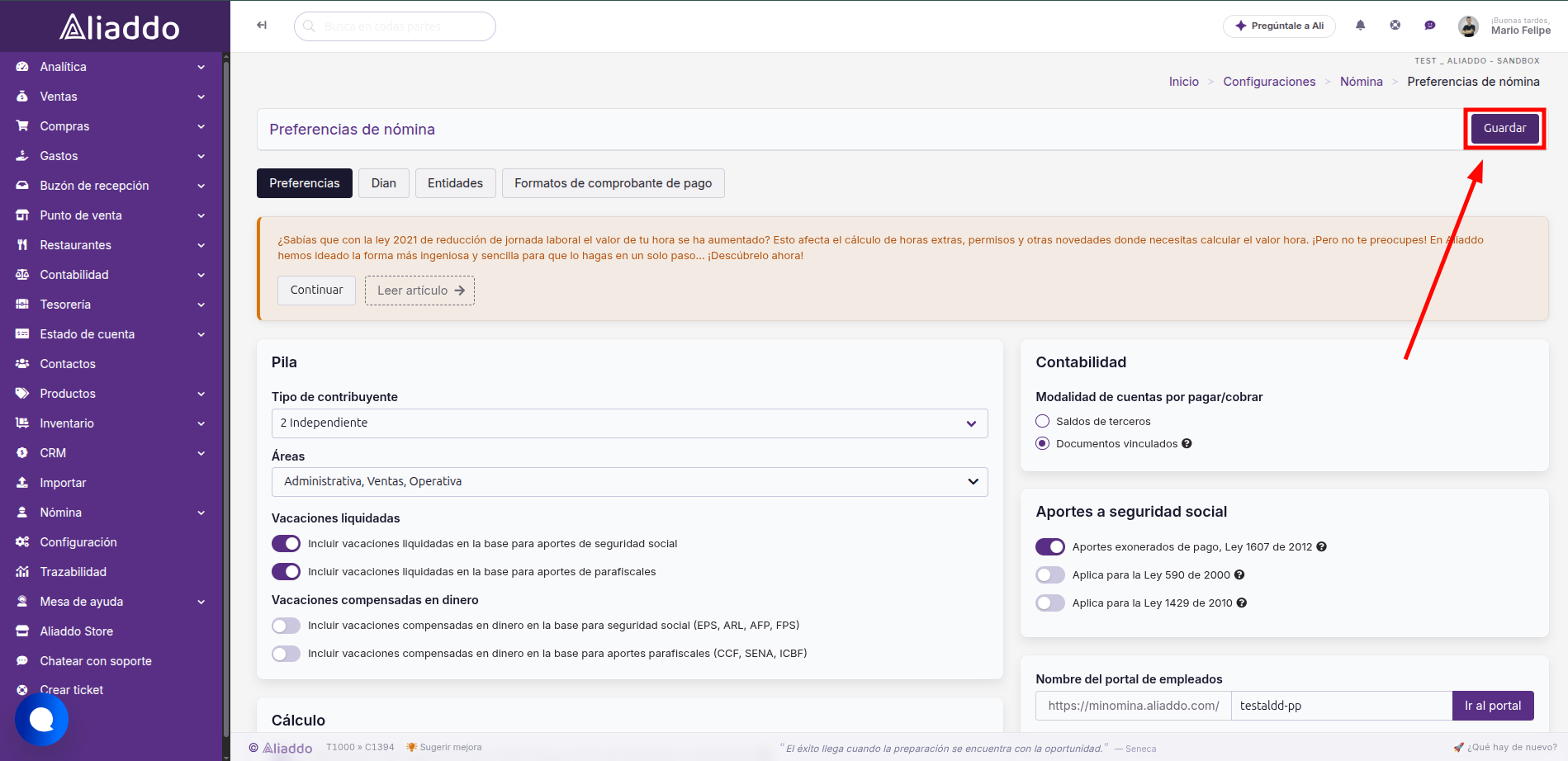Click the Aliaddo Store icon in sidebar

(x=22, y=631)
